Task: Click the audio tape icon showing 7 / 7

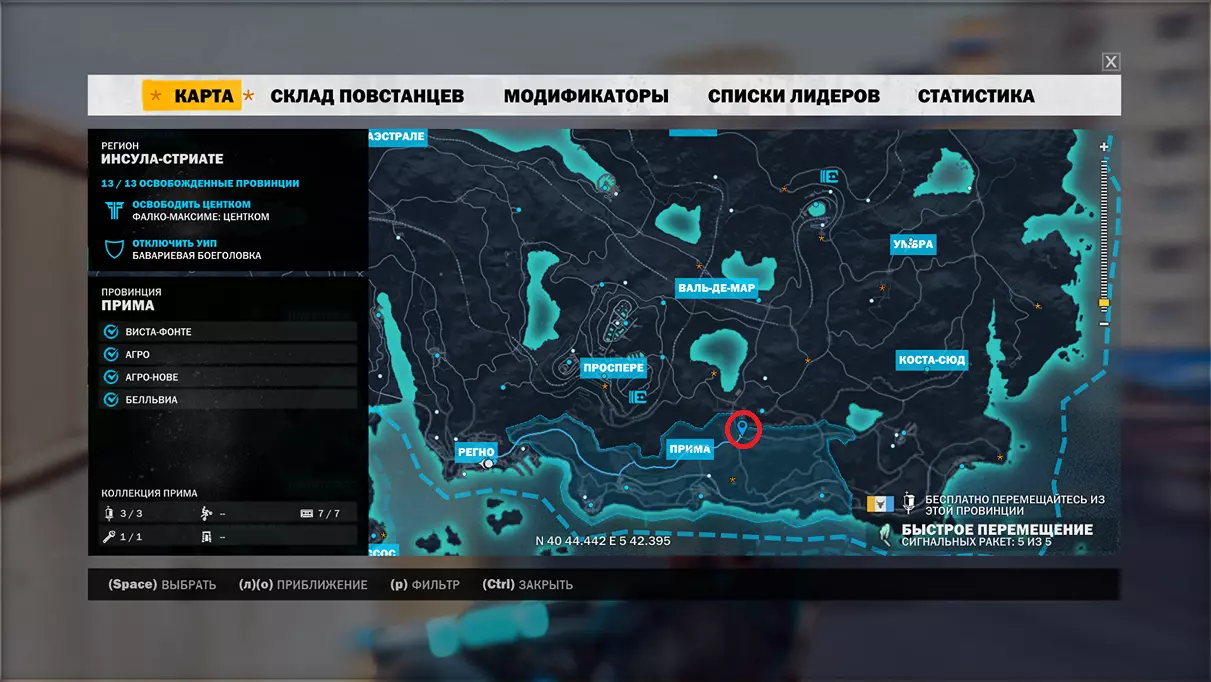Action: (x=307, y=513)
